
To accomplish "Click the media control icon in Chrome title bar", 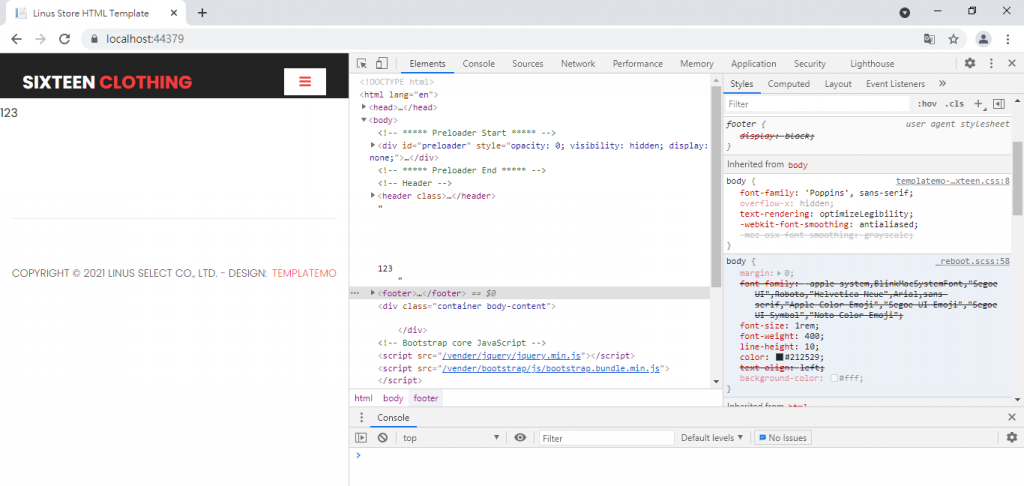I will 904,12.
